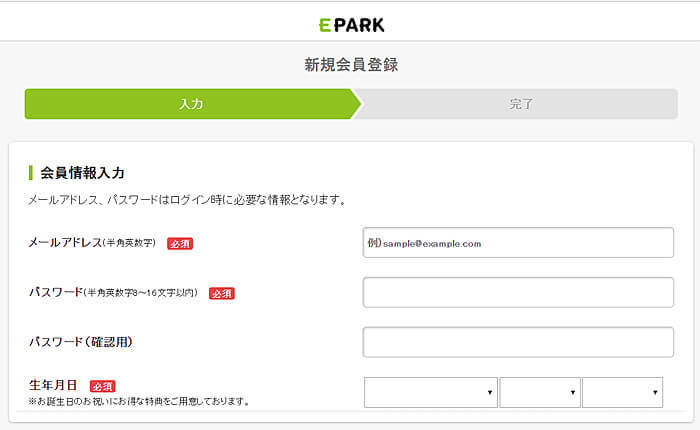
Task: Focus the パスワード(確認用) input field
Action: pos(518,342)
